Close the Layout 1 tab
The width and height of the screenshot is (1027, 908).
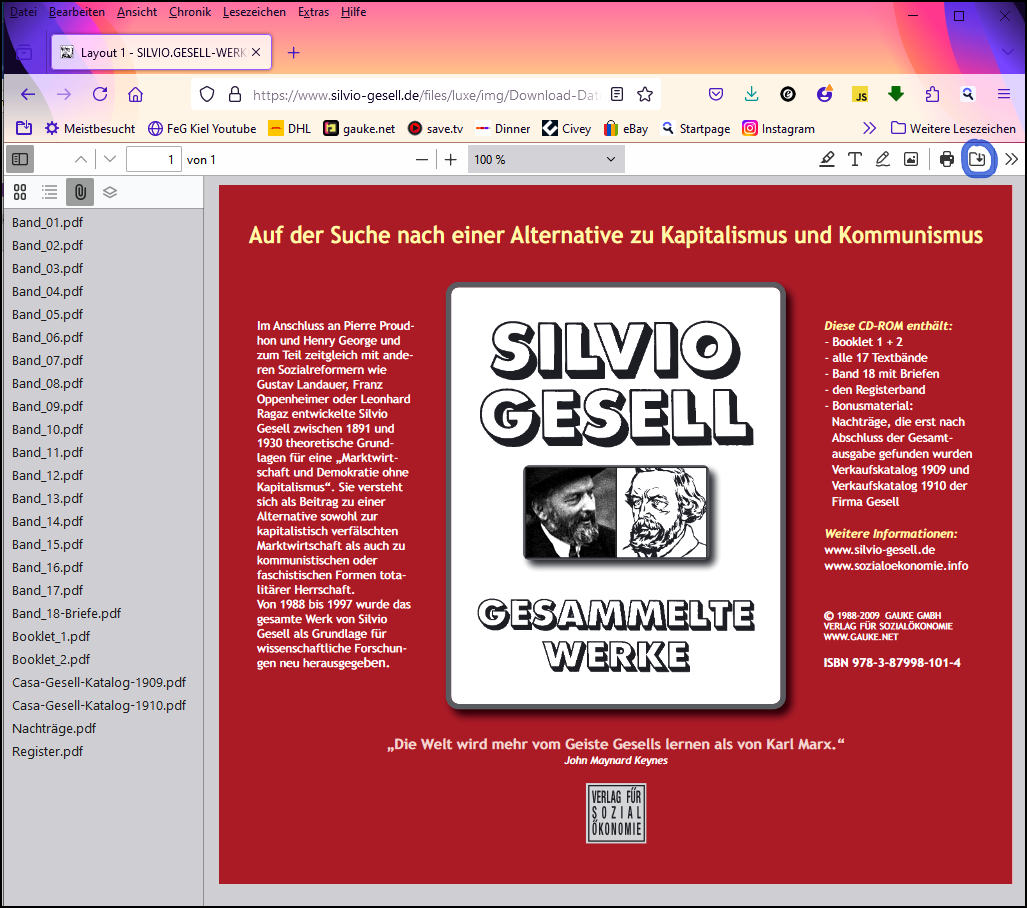click(256, 52)
